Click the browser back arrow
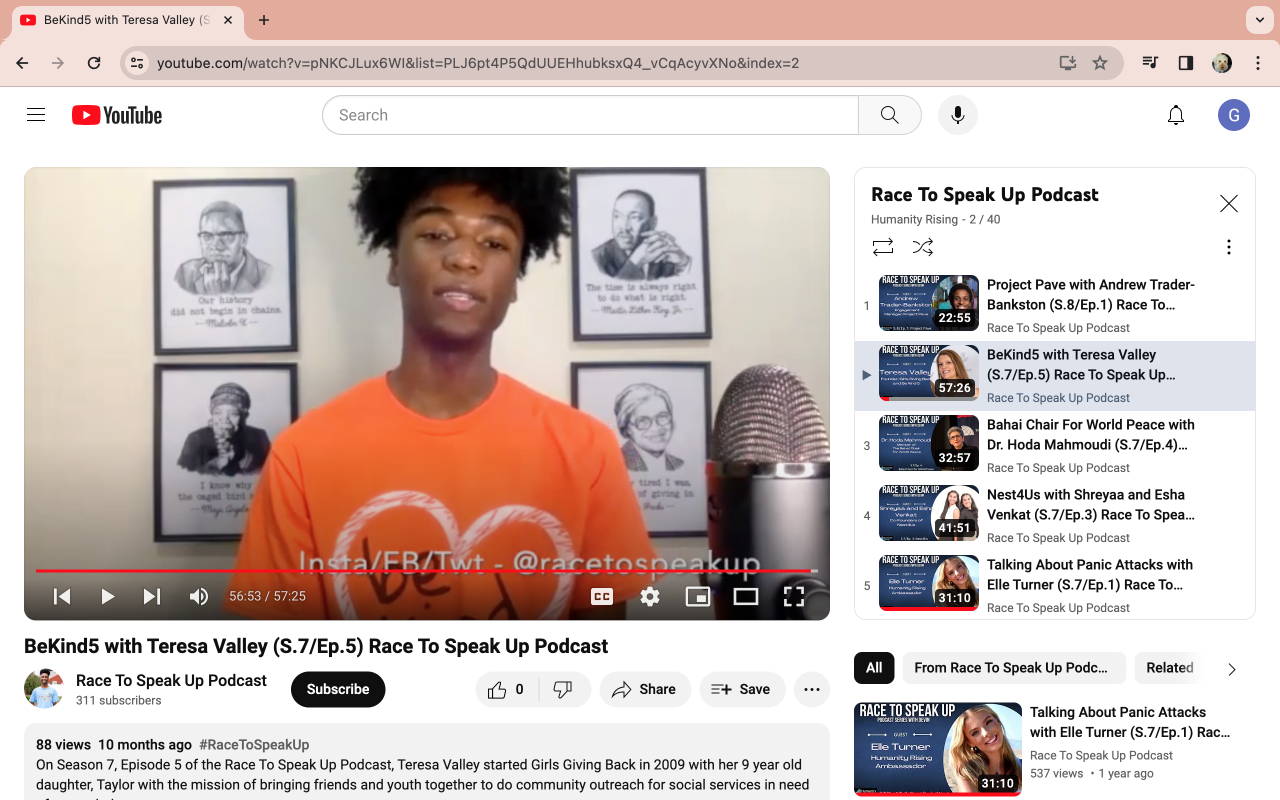Viewport: 1280px width, 800px height. [x=22, y=63]
